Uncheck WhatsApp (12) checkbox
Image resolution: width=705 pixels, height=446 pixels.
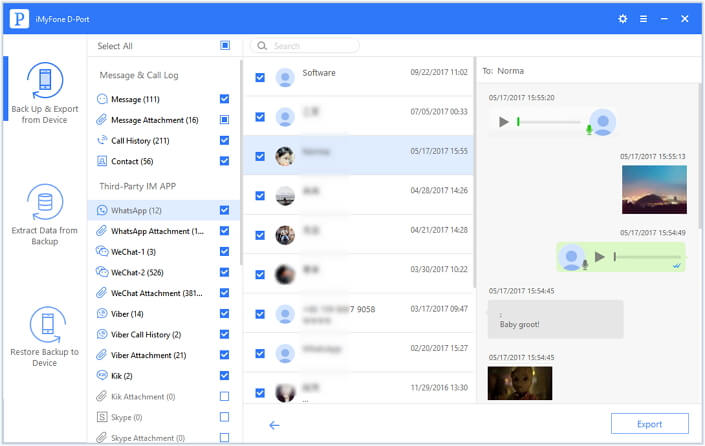pos(224,210)
